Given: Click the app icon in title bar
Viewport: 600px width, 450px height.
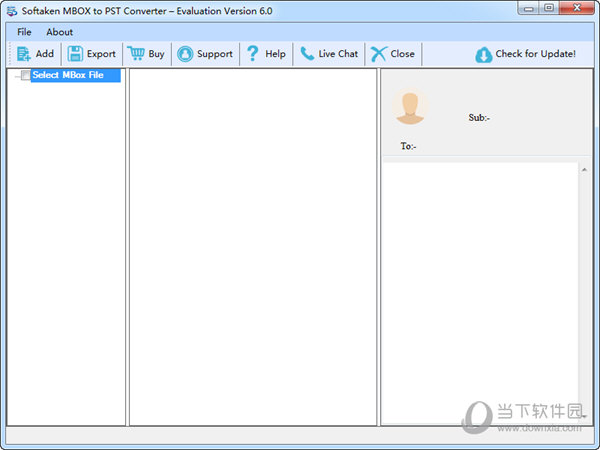Looking at the screenshot, I should (x=12, y=11).
